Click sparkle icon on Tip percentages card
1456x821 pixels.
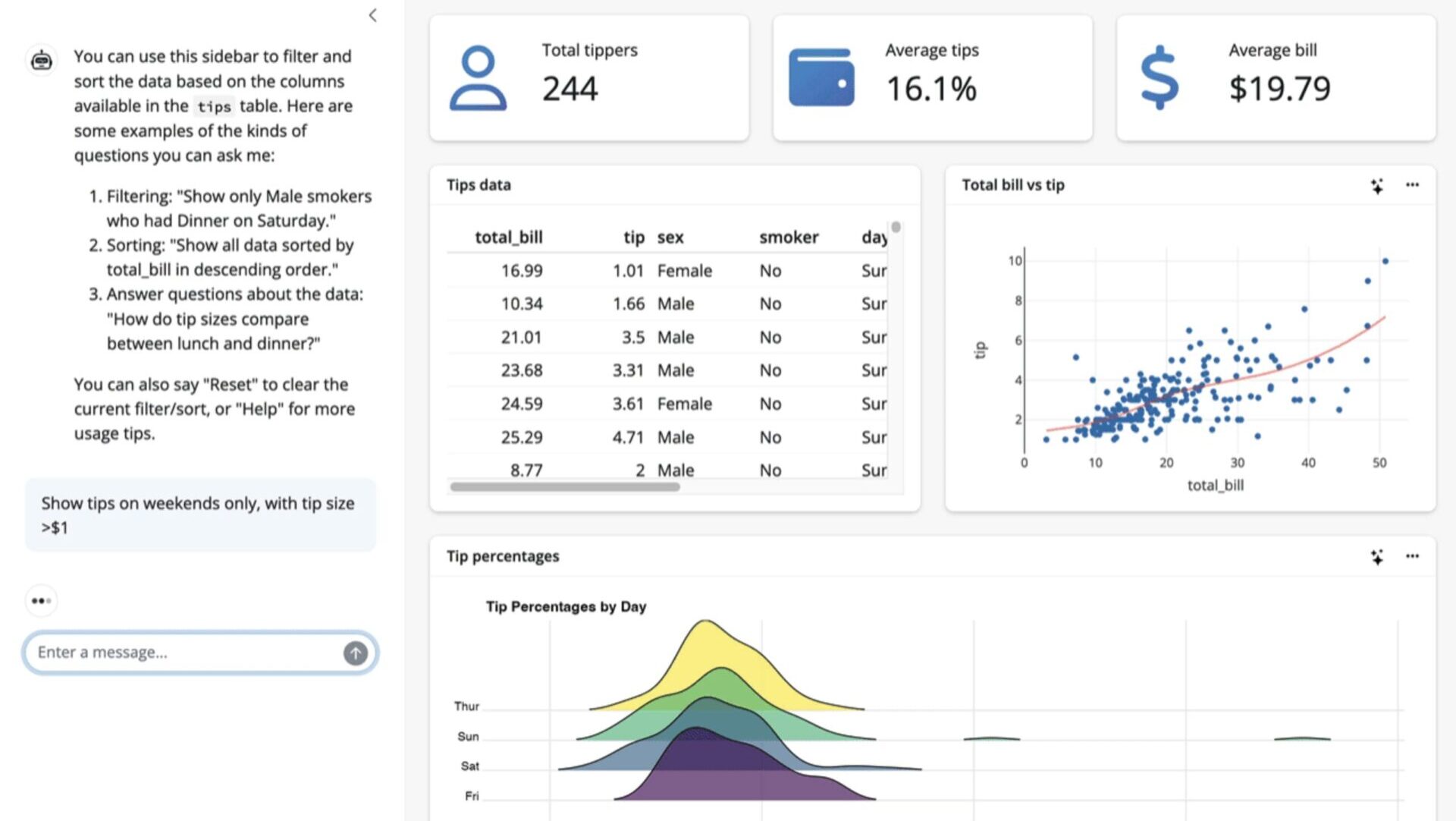pos(1377,557)
